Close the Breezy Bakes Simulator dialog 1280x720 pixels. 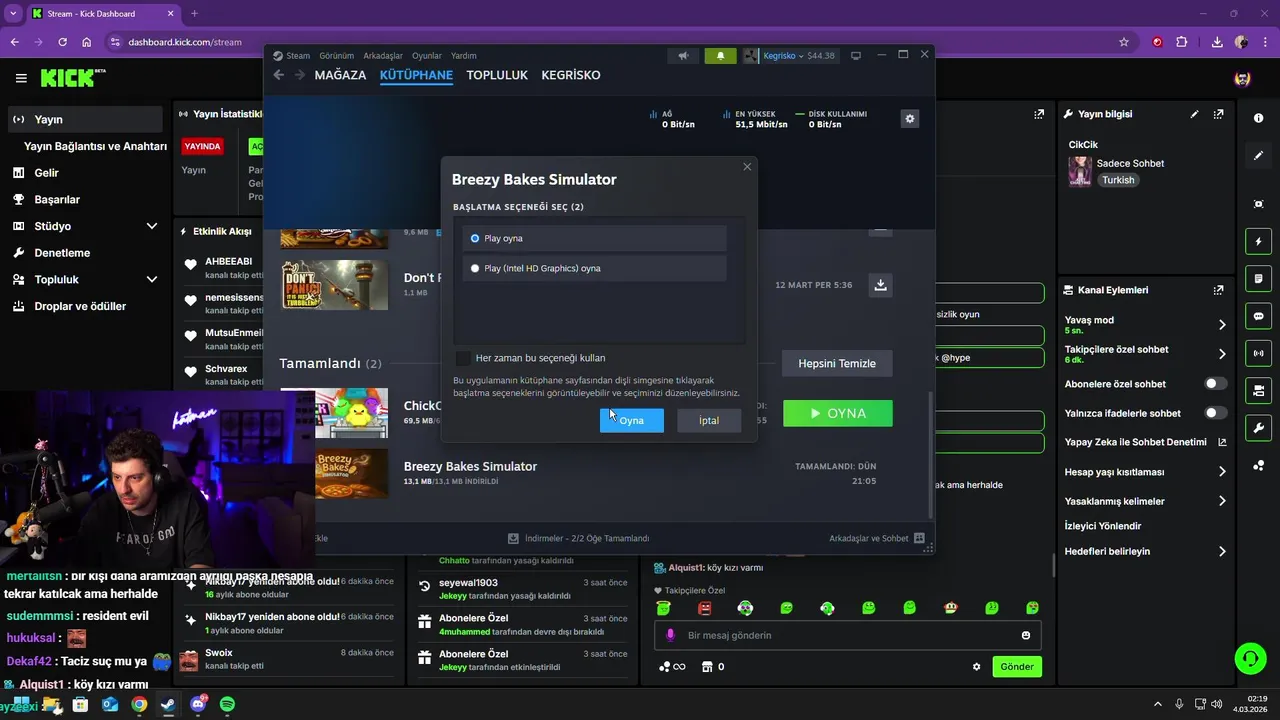747,167
